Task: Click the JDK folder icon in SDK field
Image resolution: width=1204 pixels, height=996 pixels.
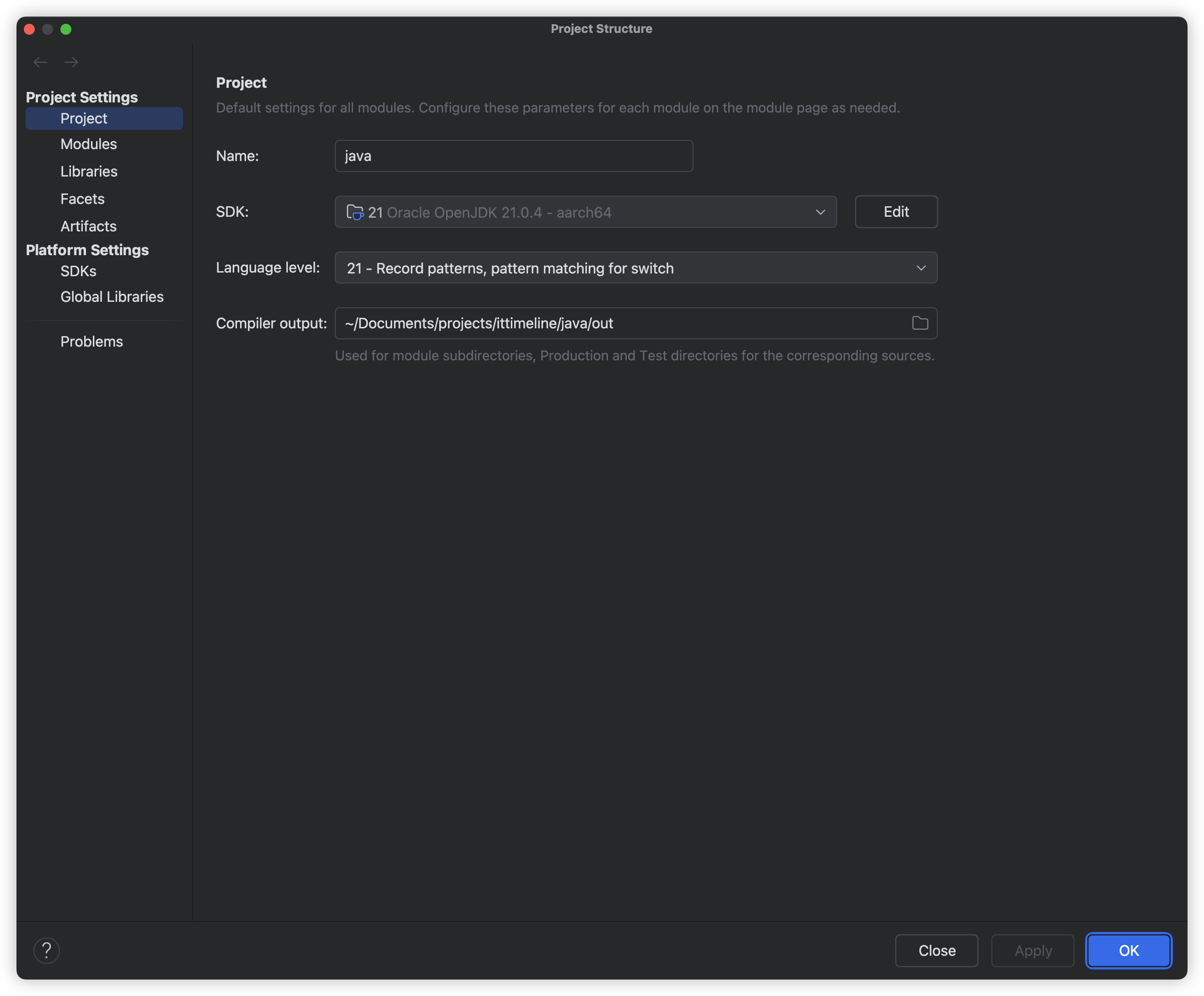Action: (x=355, y=213)
